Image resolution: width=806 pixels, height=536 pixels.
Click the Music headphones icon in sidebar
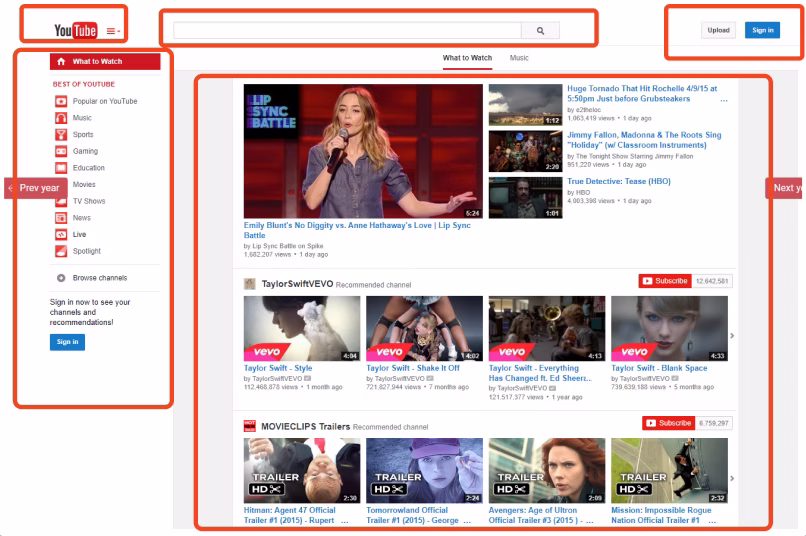61,118
